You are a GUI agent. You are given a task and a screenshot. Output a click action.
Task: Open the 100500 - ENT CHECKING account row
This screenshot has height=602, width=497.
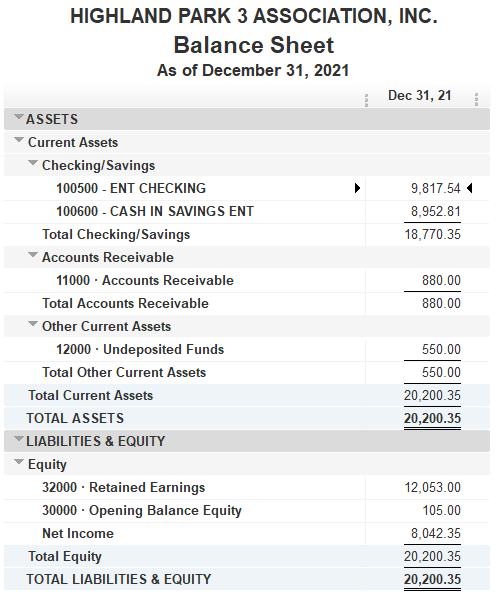click(x=246, y=189)
